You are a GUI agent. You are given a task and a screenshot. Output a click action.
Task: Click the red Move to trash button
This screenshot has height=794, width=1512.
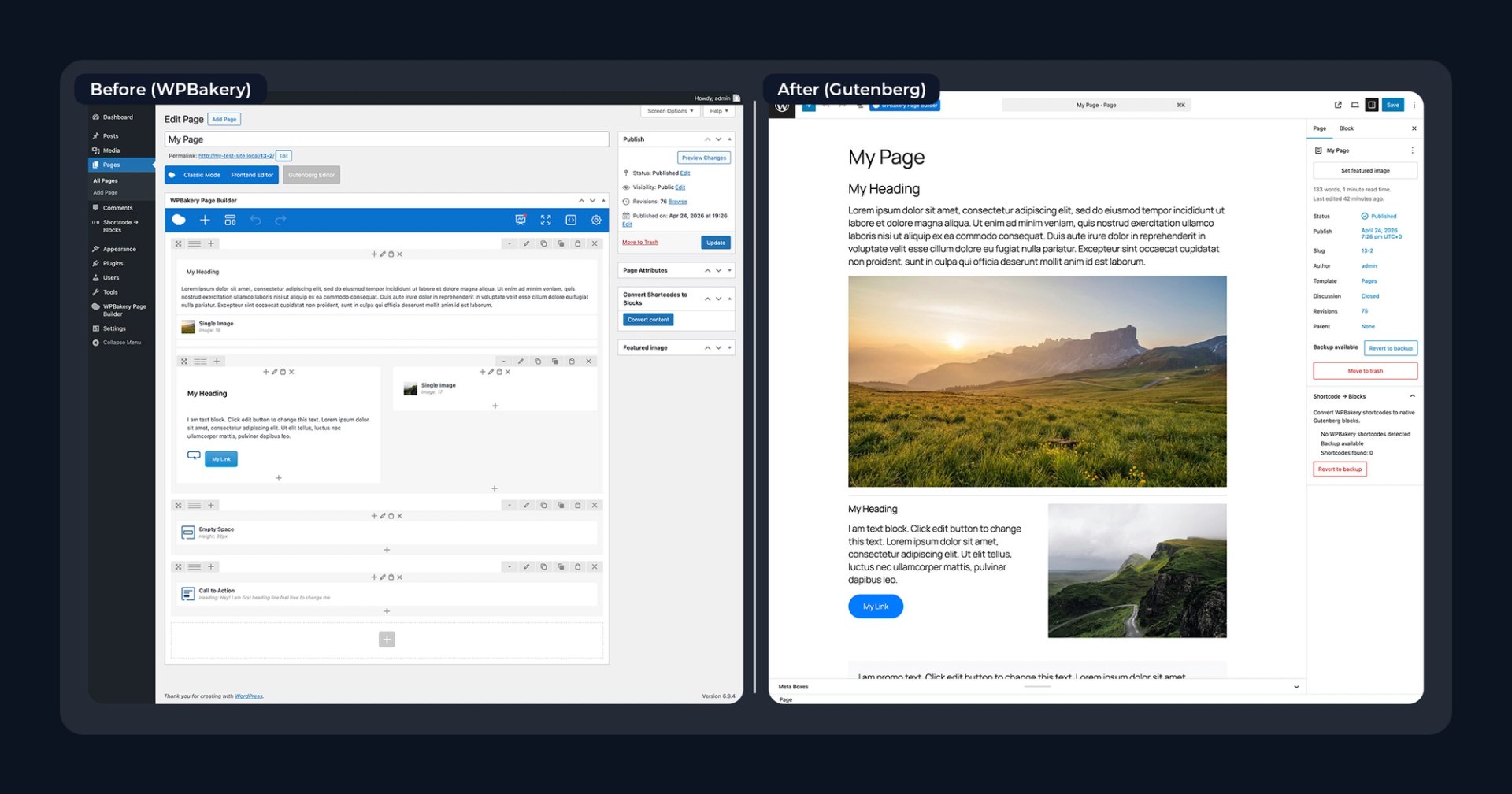click(x=1365, y=371)
